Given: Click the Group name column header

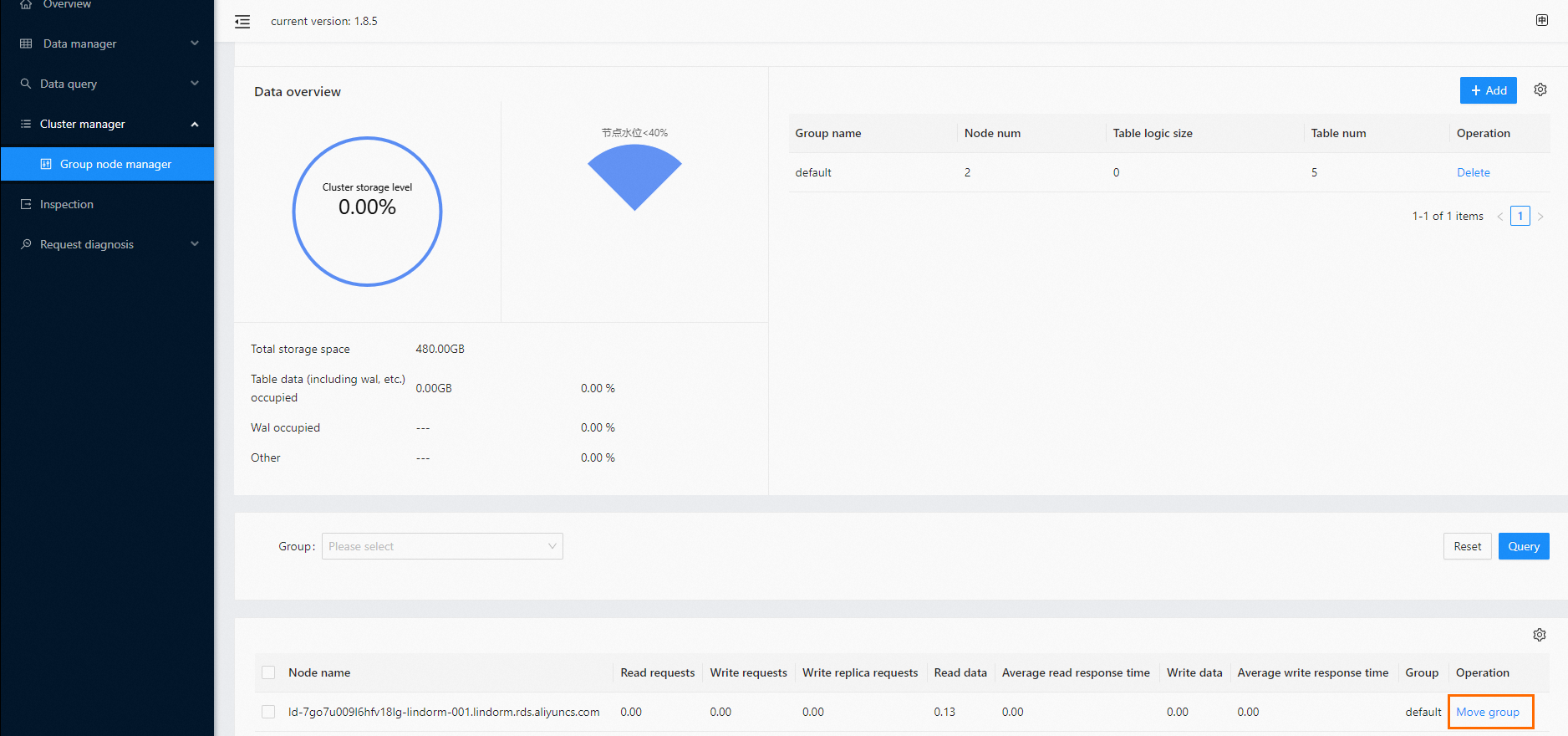Looking at the screenshot, I should coord(828,133).
